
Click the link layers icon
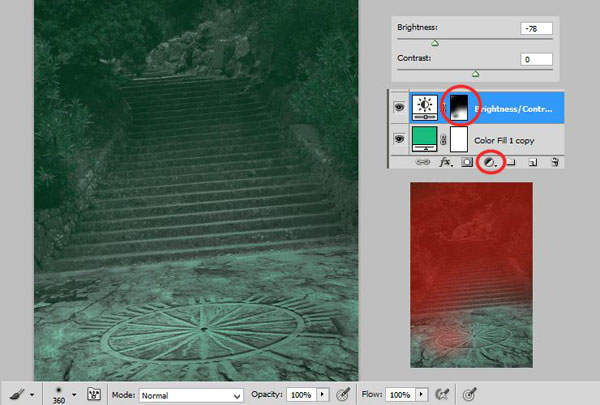(x=422, y=162)
